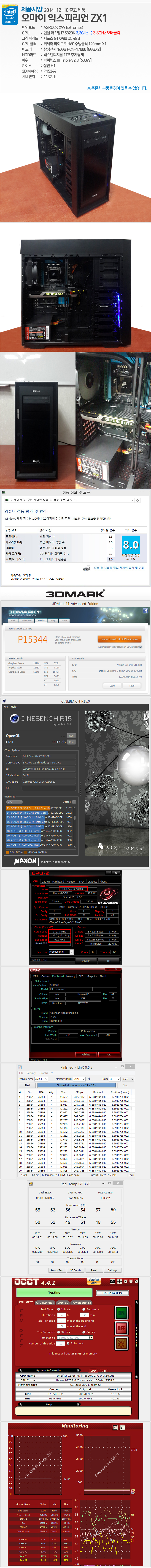Open the Caches tab in CPU-Z CPU window
This screenshot has width=151, height=1568.
(46, 881)
